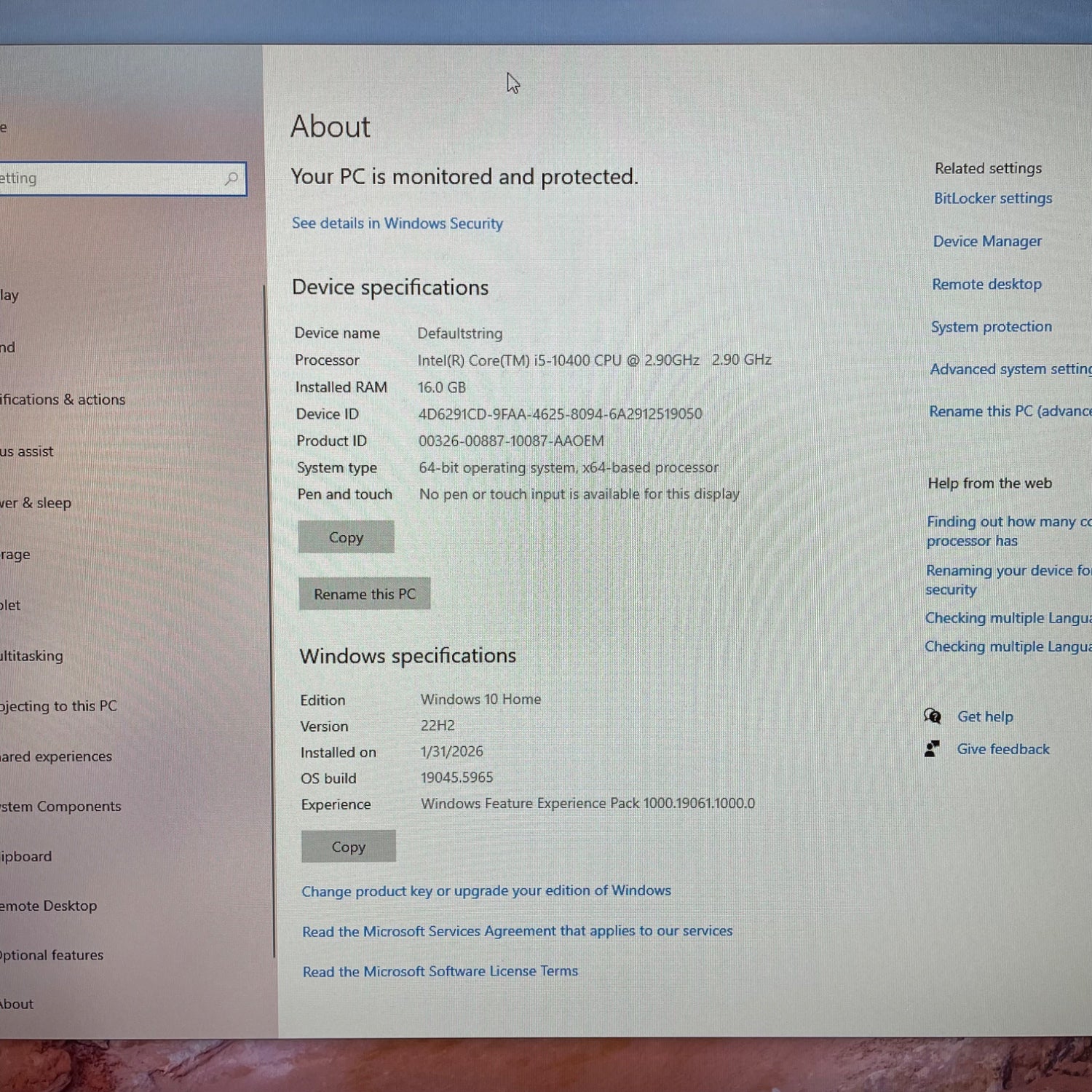Viewport: 1092px width, 1092px height.
Task: Click the Rename this PC button
Action: (365, 594)
